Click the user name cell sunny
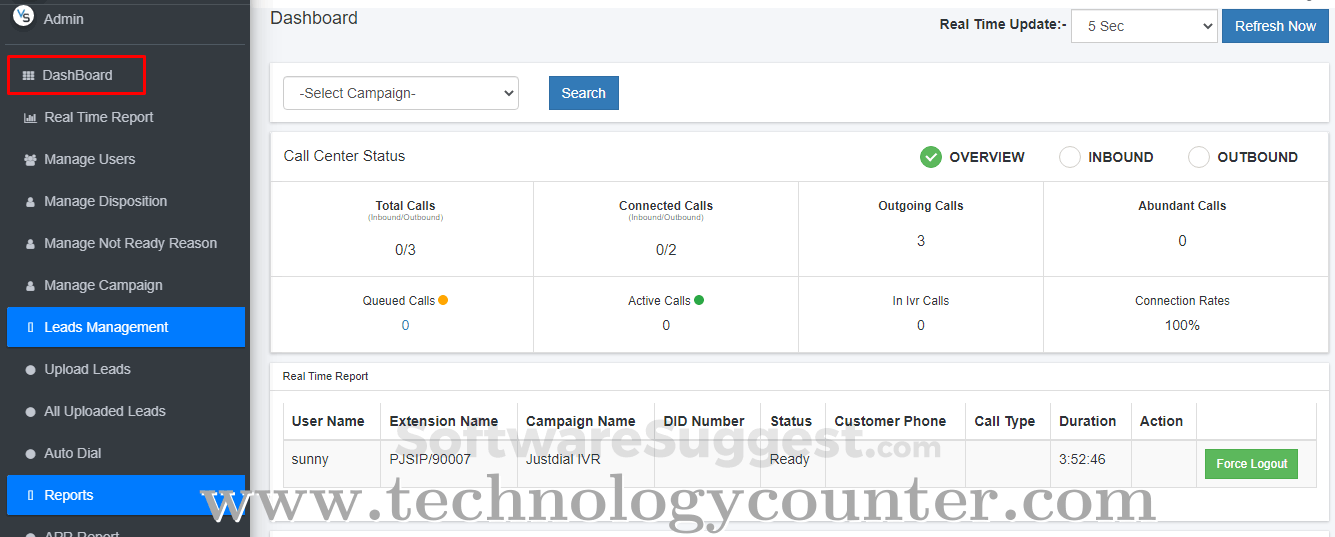The image size is (1335, 537). coord(310,459)
